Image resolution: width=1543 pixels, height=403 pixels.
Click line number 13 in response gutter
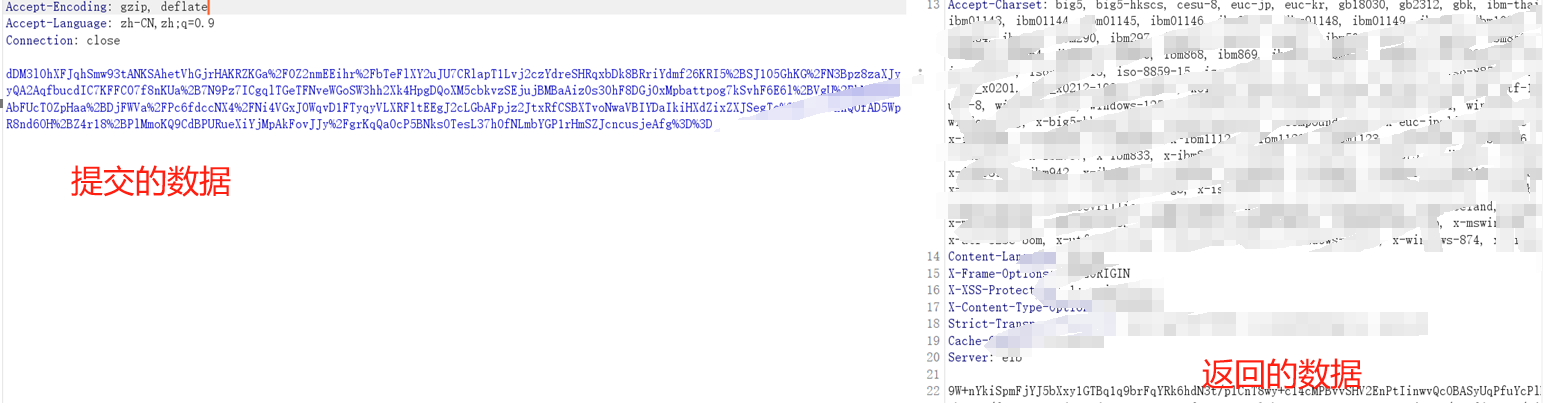[934, 6]
